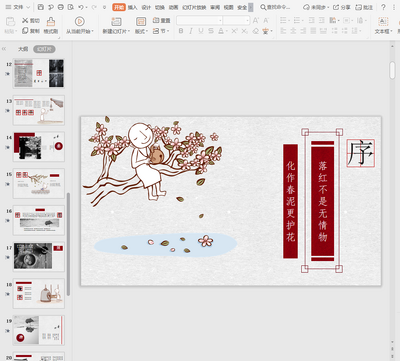Click the Center Align icon

coord(293,31)
